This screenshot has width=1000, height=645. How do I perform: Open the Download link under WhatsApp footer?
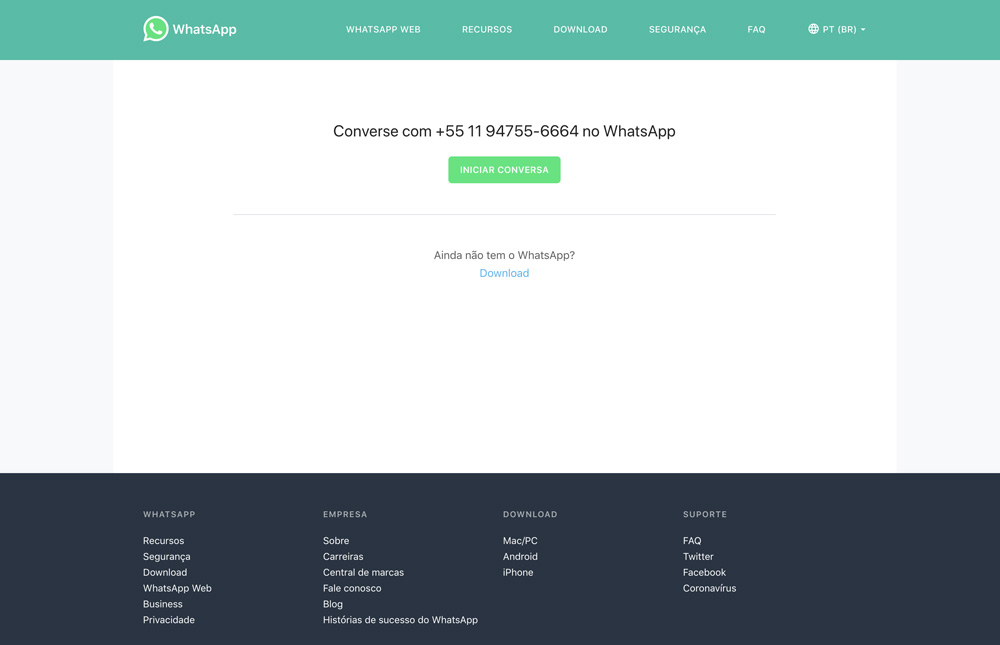tap(165, 572)
